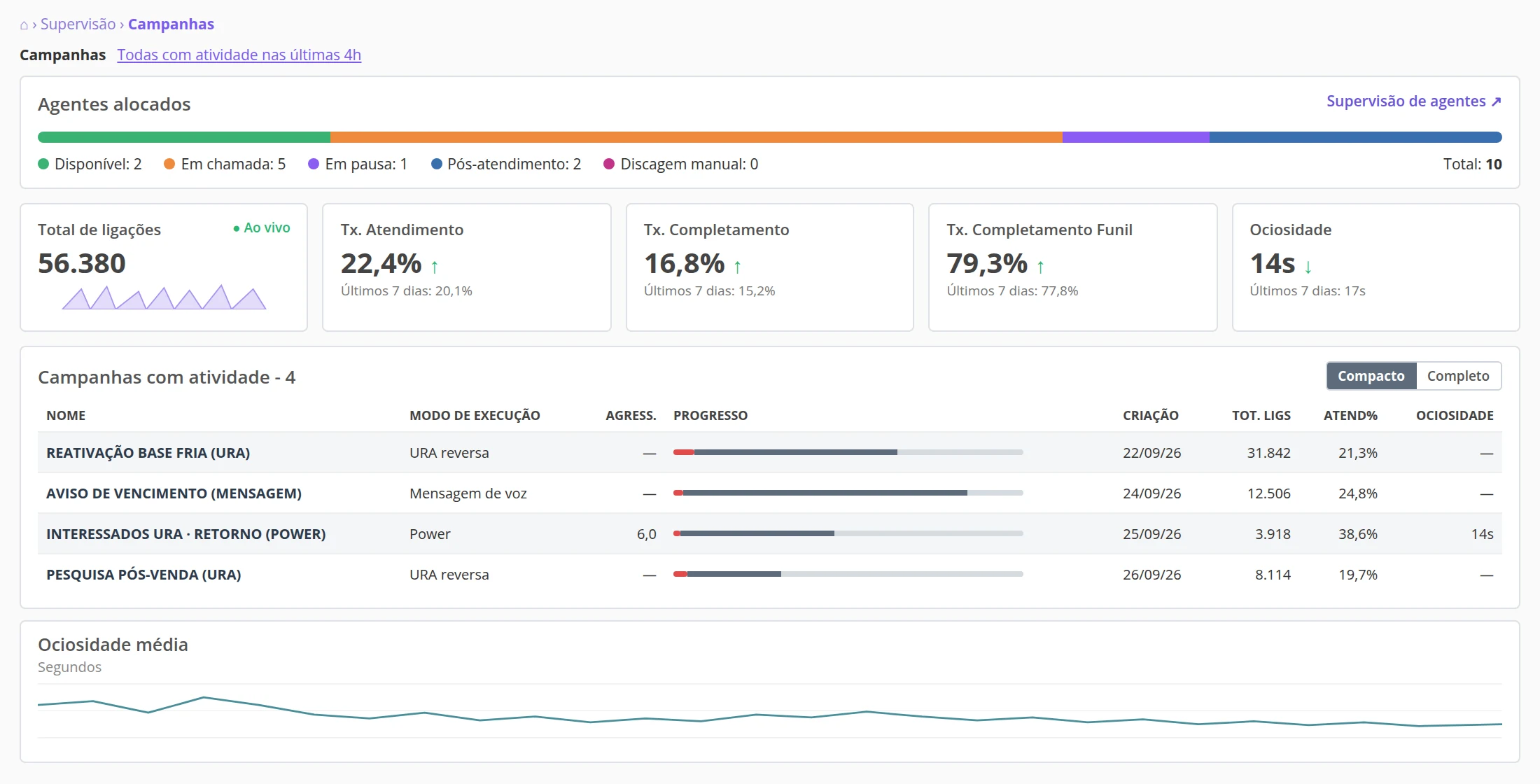Sort by the NOME column header
Image resolution: width=1540 pixels, height=784 pixels.
[x=66, y=415]
